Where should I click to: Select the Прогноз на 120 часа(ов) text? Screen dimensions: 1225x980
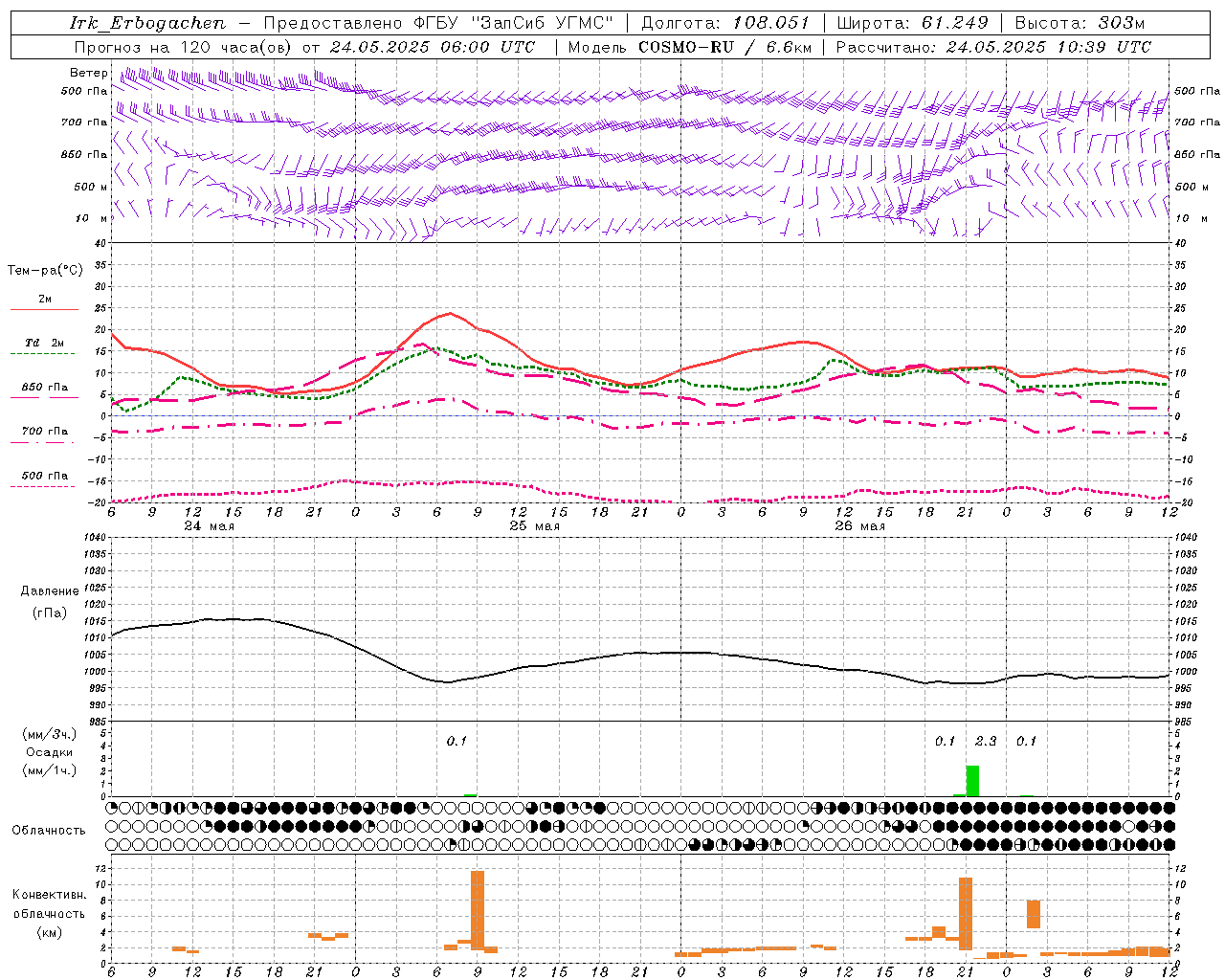click(x=185, y=46)
